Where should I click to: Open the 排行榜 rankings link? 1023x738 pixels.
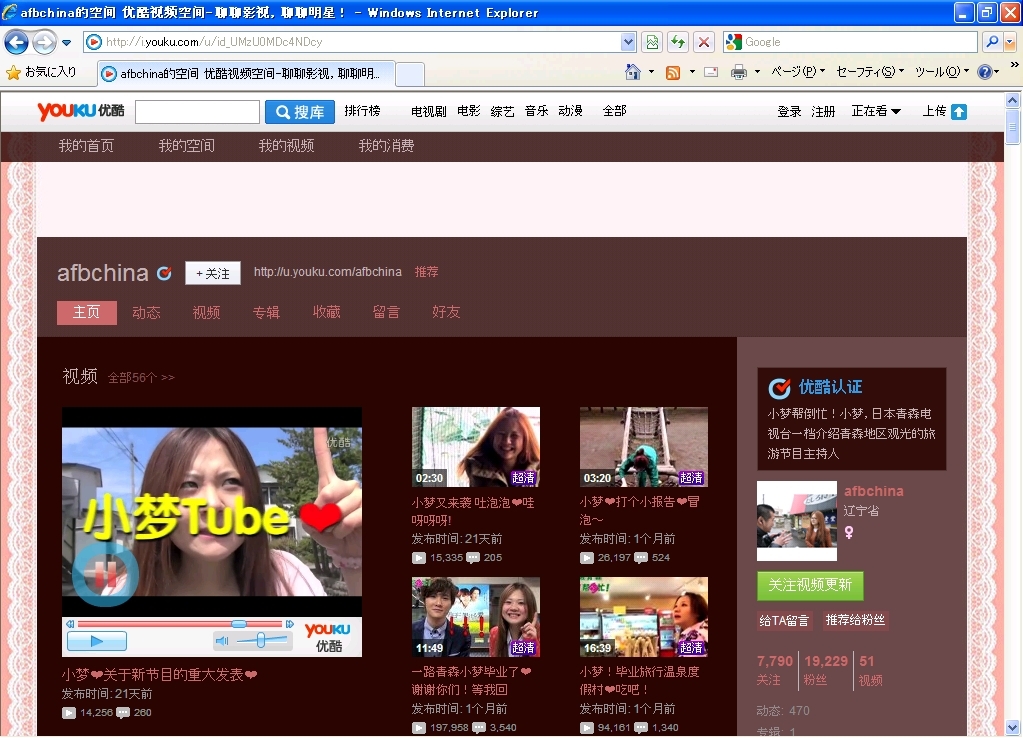[x=362, y=111]
